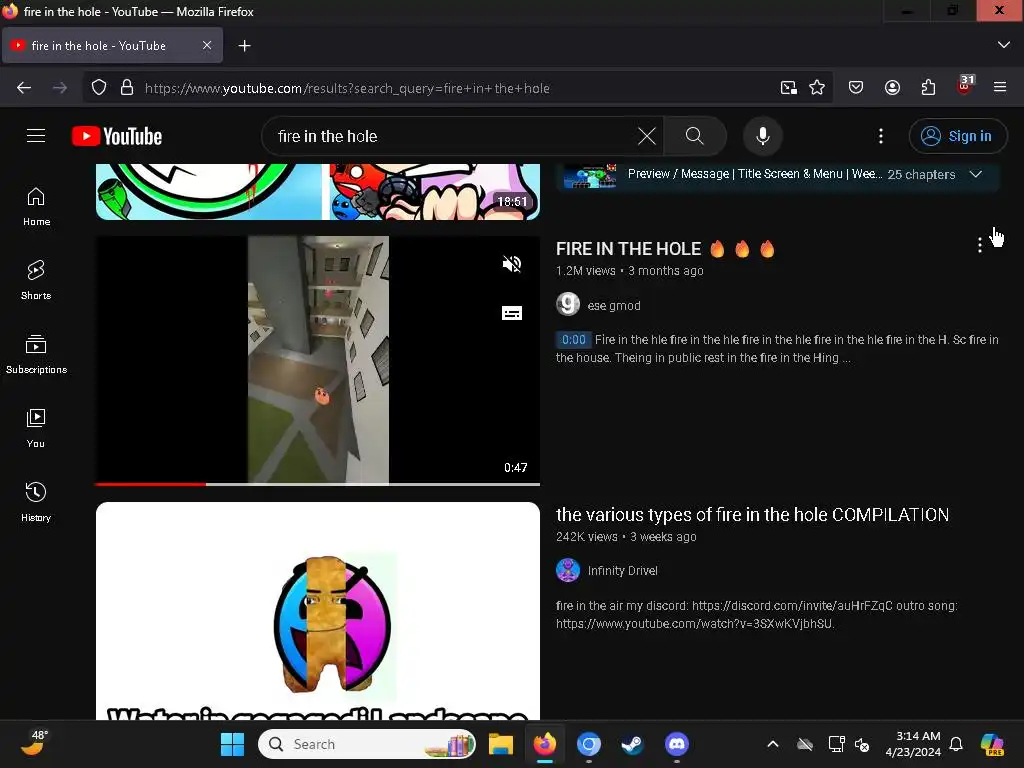Go back in Firefox
Viewport: 1024px width, 768px height.
coord(24,88)
